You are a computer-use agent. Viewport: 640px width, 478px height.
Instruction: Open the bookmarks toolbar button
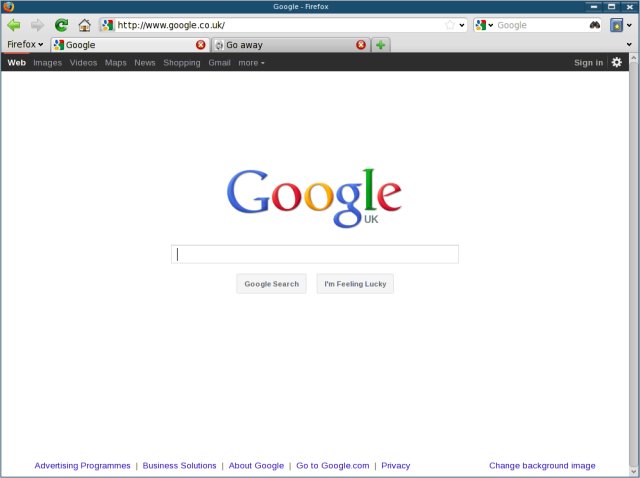tap(616, 25)
